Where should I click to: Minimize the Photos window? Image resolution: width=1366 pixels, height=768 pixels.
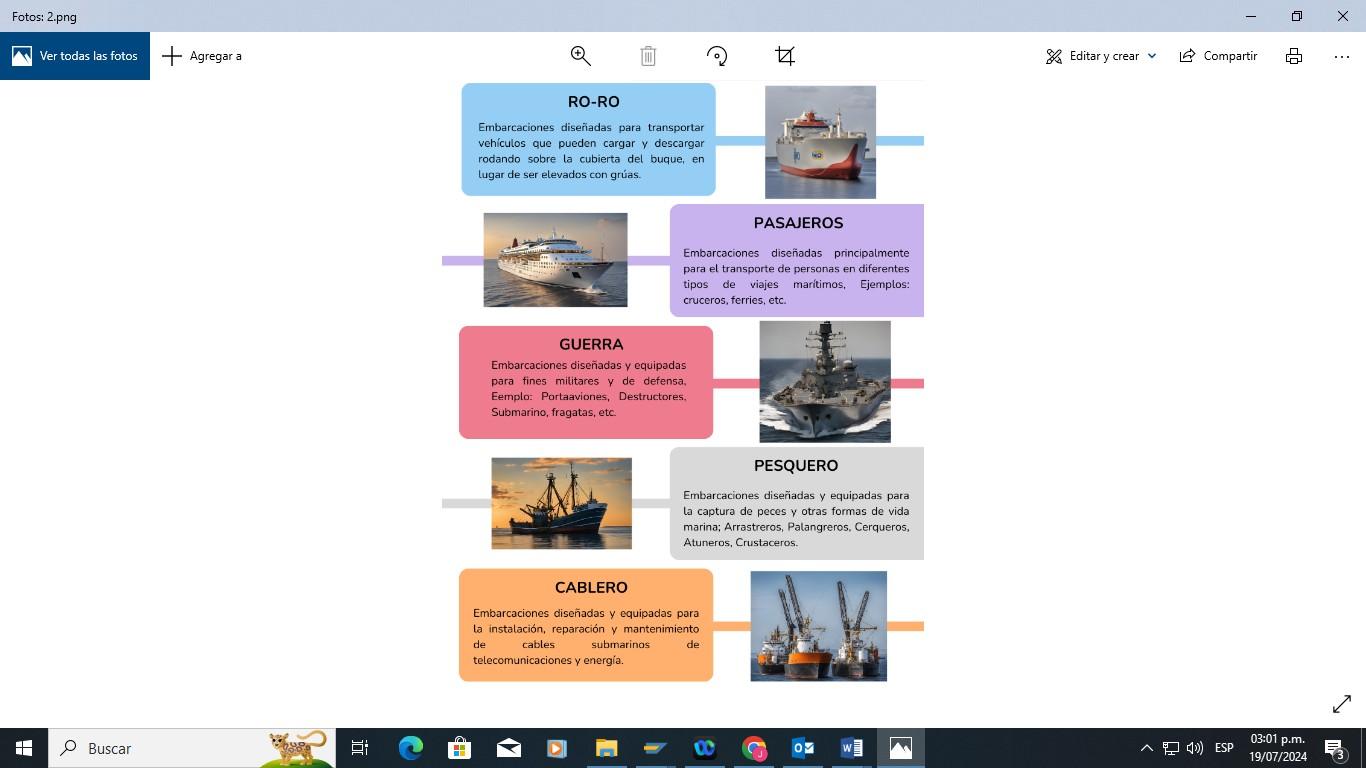1250,16
